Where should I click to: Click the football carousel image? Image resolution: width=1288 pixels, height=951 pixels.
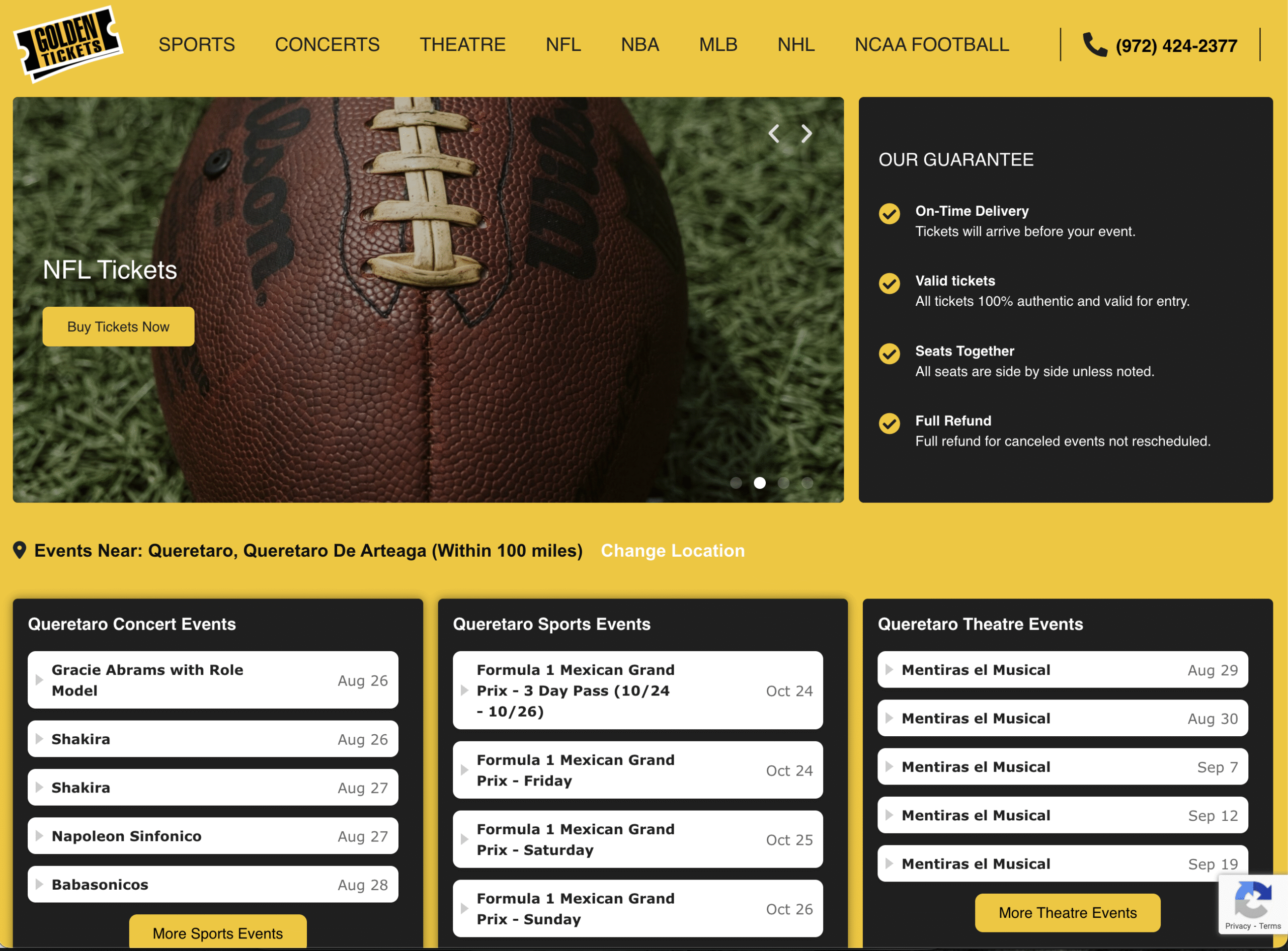(428, 299)
